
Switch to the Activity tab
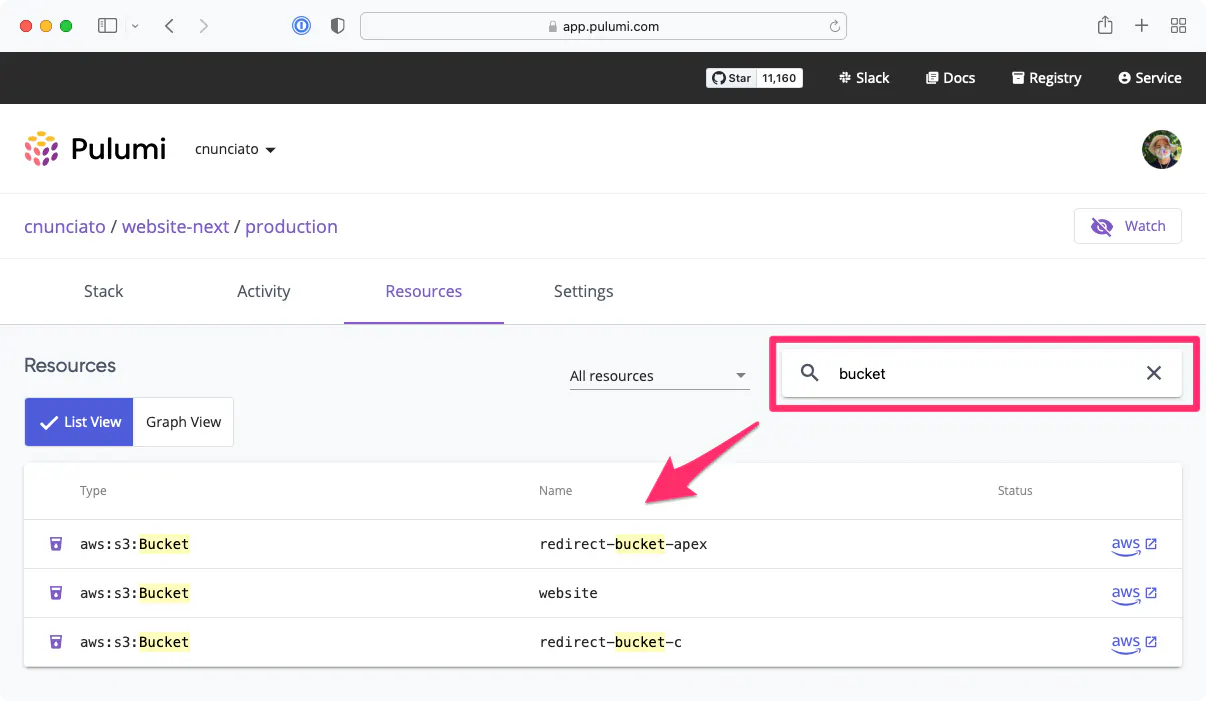tap(263, 291)
